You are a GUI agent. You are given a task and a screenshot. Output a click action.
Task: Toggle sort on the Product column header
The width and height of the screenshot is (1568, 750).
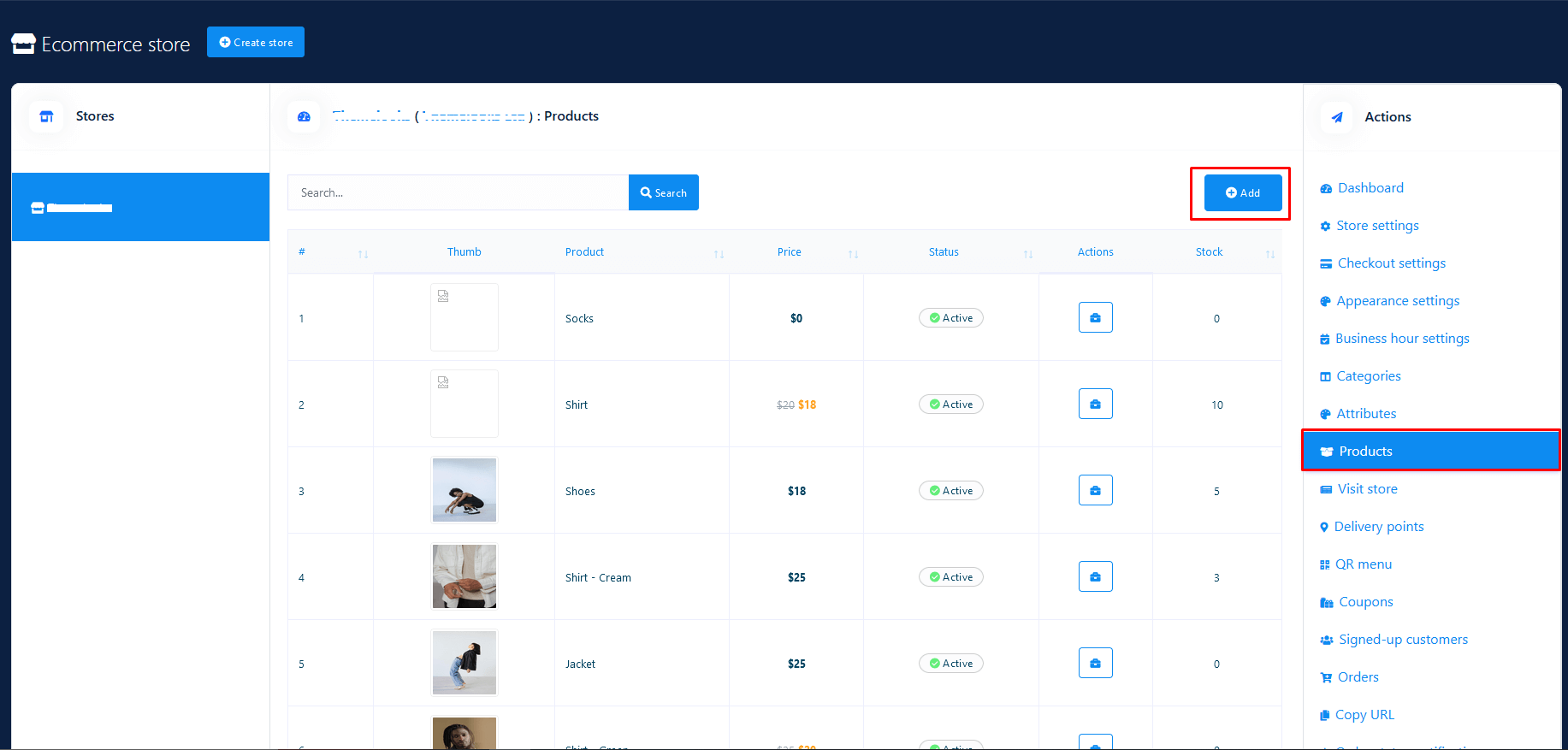[719, 253]
